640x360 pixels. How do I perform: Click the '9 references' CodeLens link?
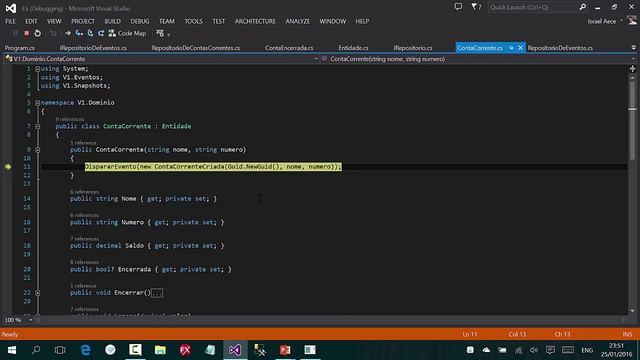point(70,119)
